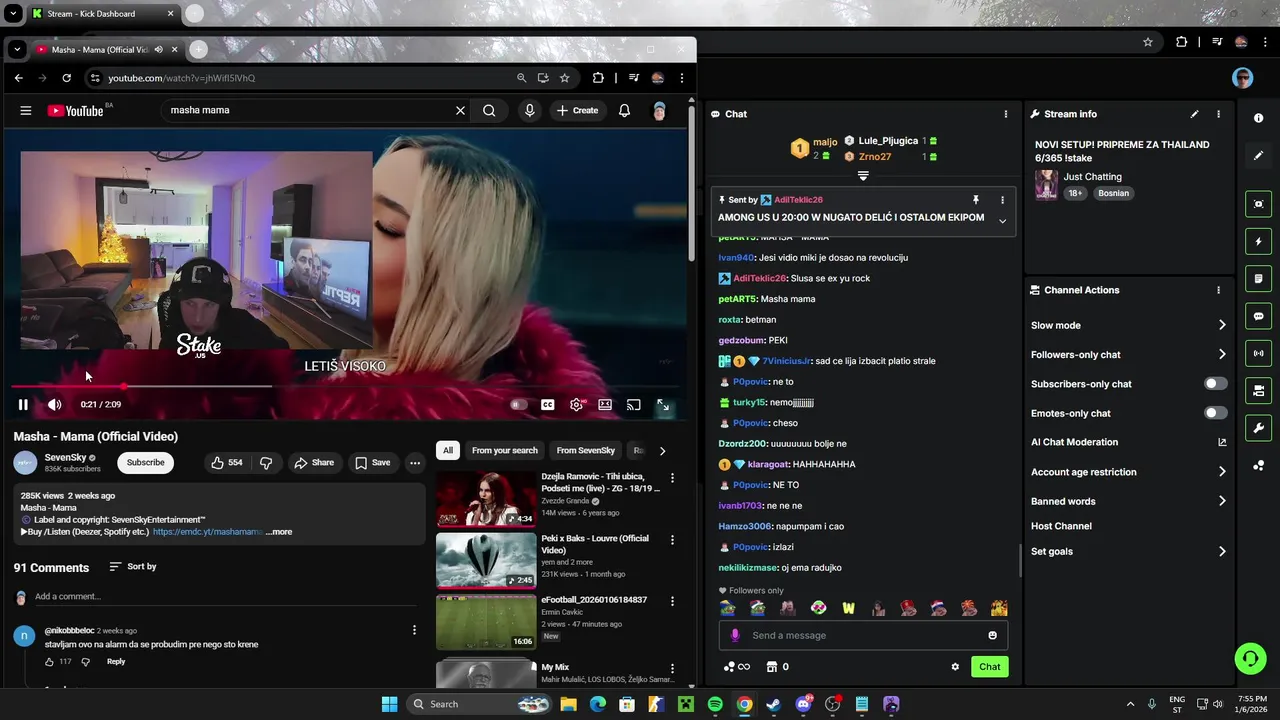Save the video to a playlist
1280x720 pixels.
click(372, 463)
